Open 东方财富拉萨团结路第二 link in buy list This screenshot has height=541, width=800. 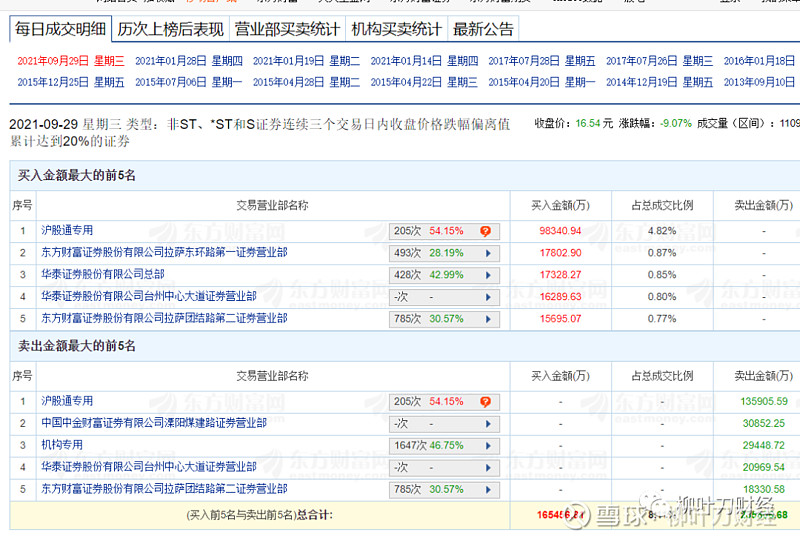(164, 318)
